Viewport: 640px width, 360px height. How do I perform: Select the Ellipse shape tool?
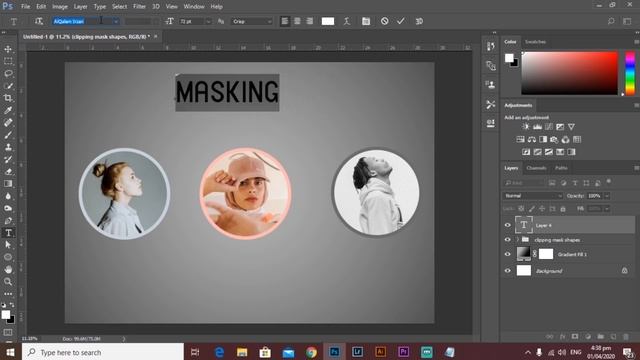(x=8, y=257)
